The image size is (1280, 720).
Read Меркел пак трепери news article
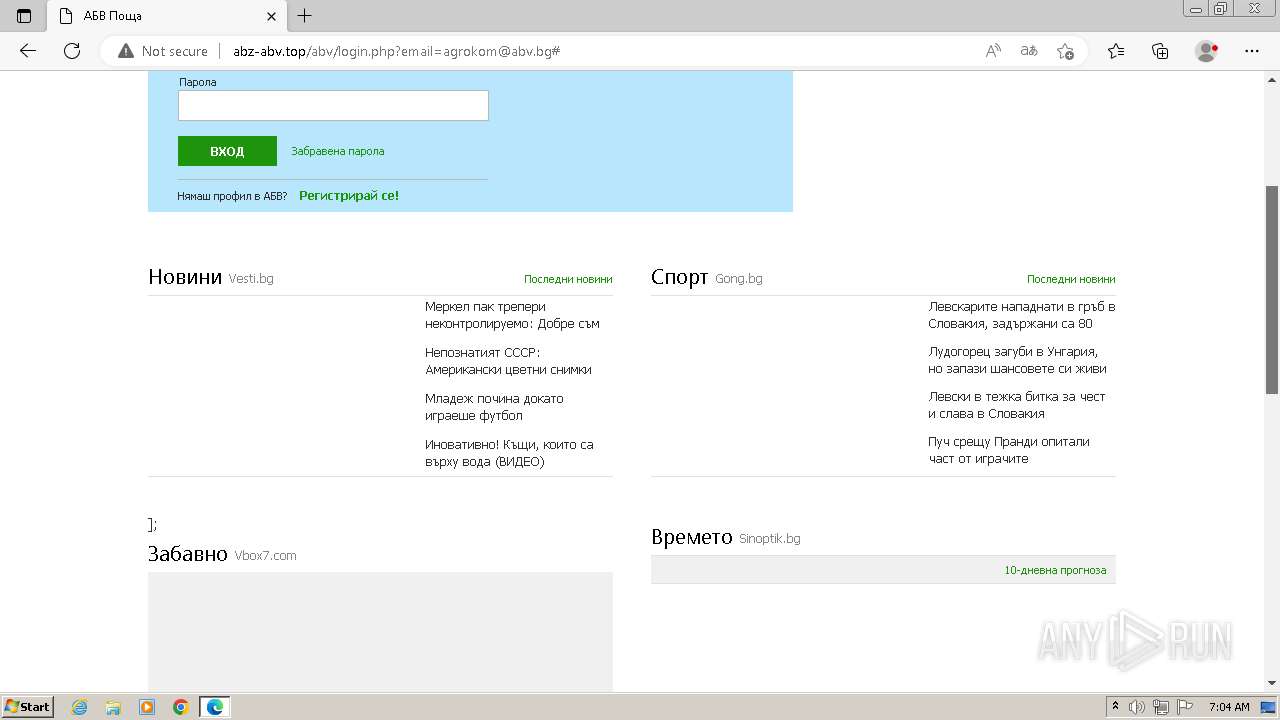tap(512, 315)
